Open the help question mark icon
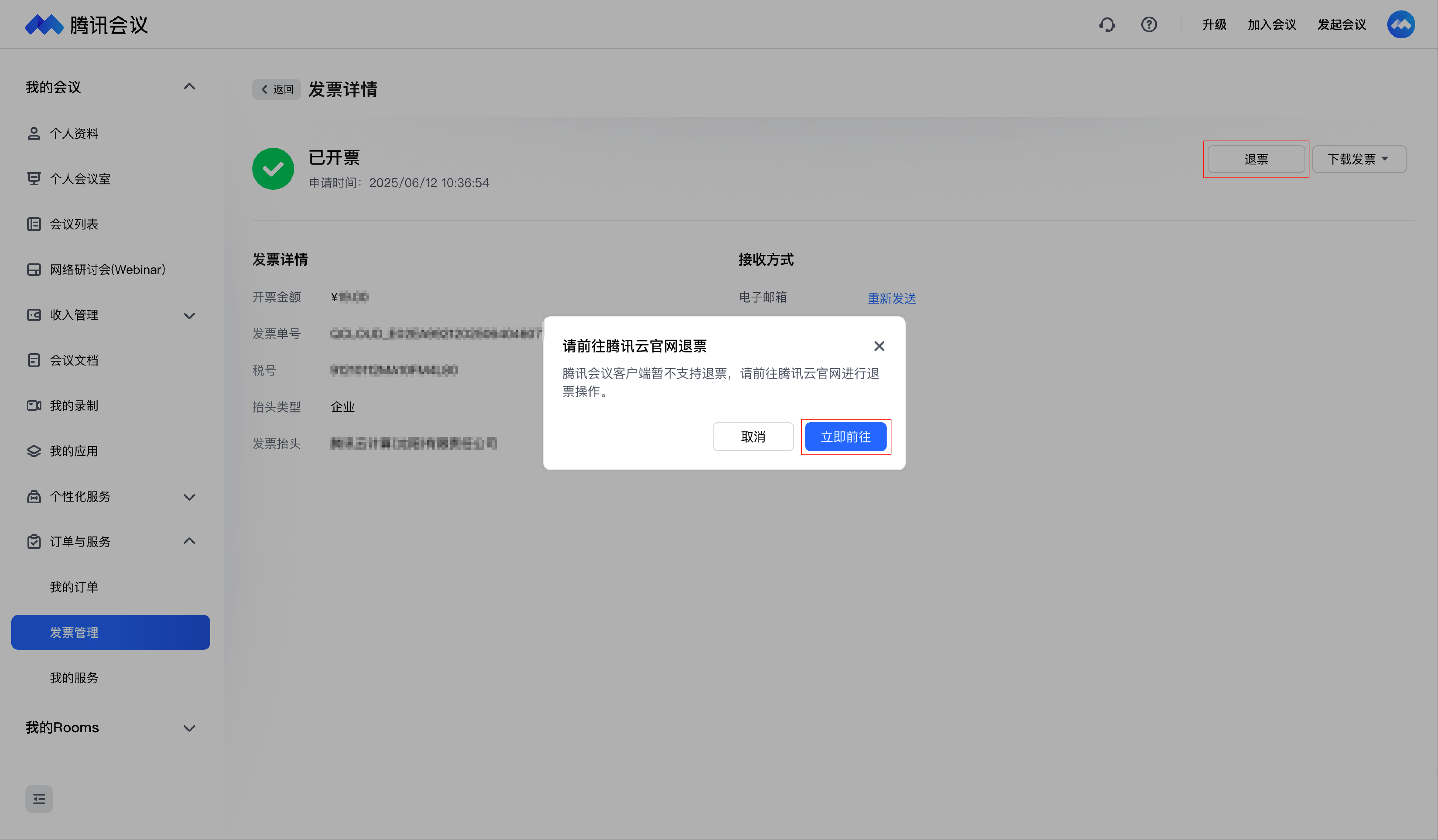The image size is (1438, 840). point(1149,24)
